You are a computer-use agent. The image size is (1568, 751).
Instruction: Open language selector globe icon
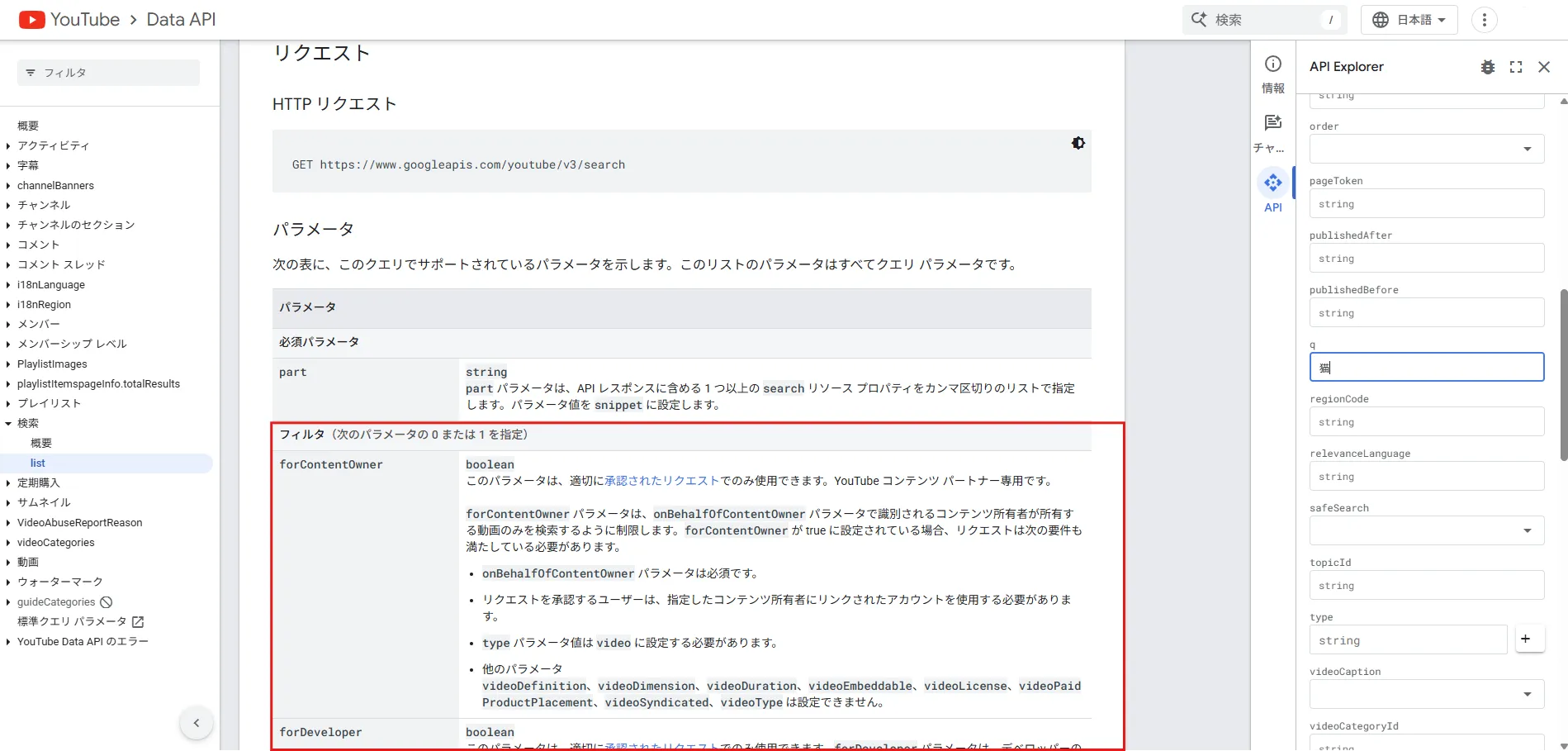pyautogui.click(x=1381, y=20)
